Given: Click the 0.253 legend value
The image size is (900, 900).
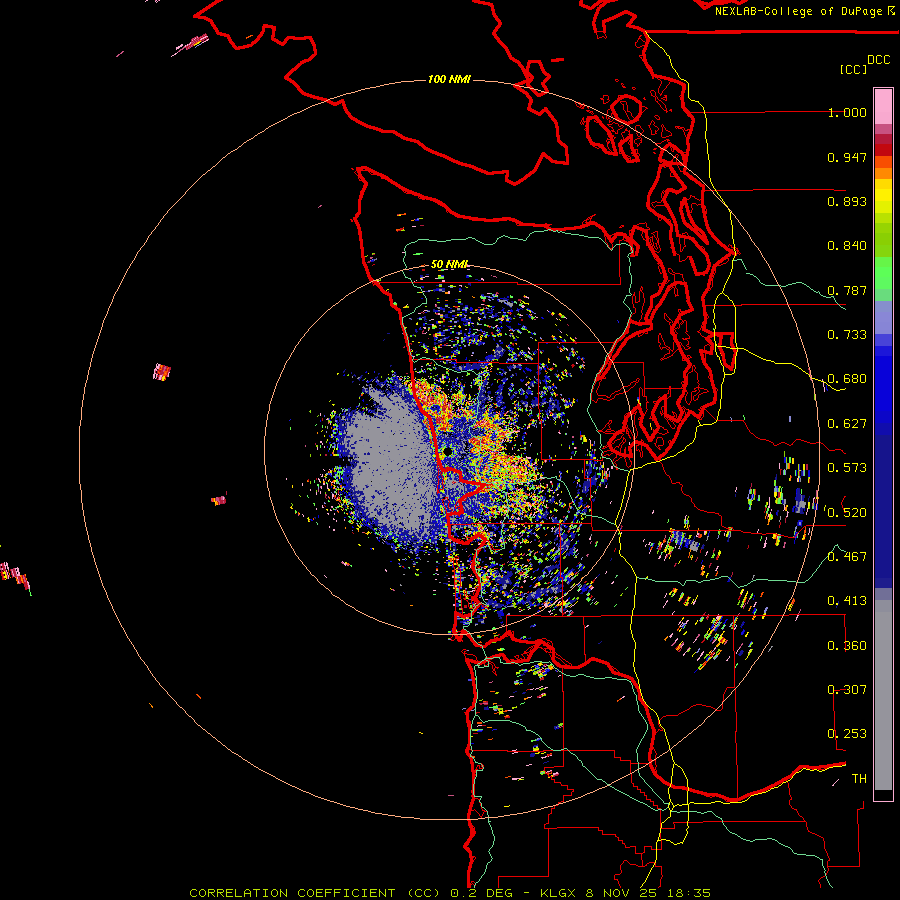Looking at the screenshot, I should click(x=847, y=734).
